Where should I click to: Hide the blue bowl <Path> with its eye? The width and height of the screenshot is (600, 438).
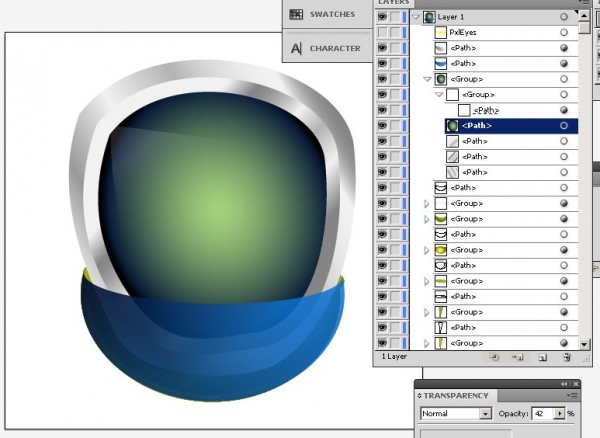(382, 64)
